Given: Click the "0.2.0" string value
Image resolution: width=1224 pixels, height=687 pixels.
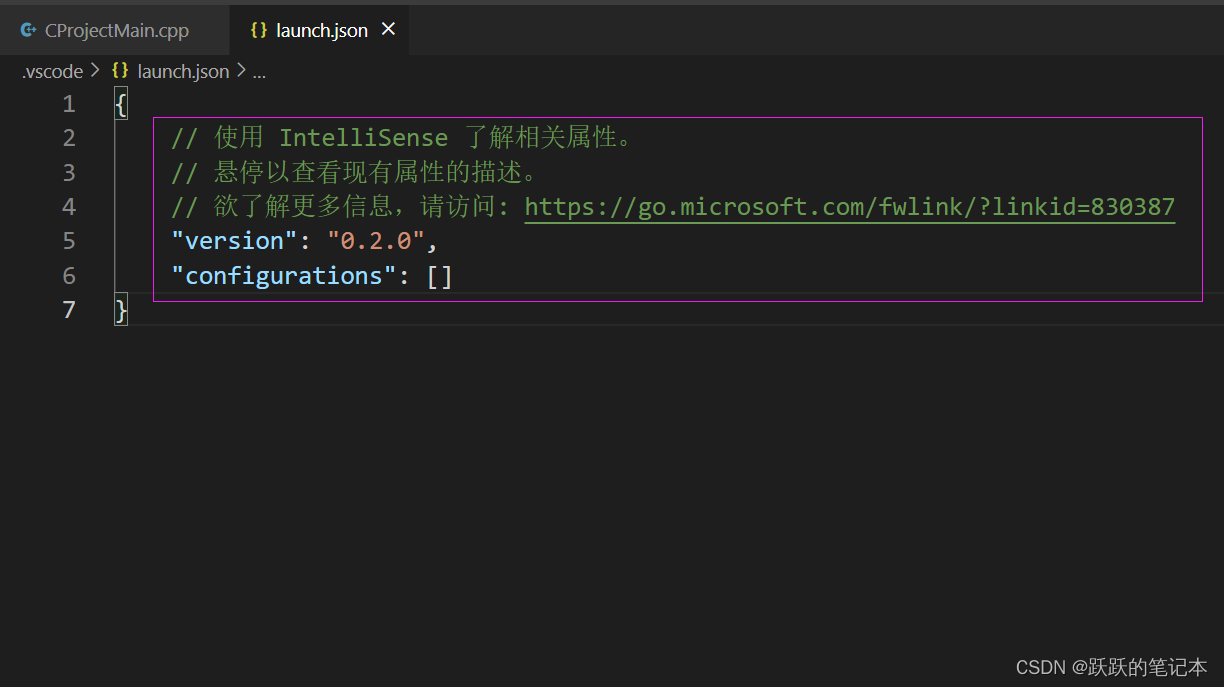Looking at the screenshot, I should click(376, 241).
